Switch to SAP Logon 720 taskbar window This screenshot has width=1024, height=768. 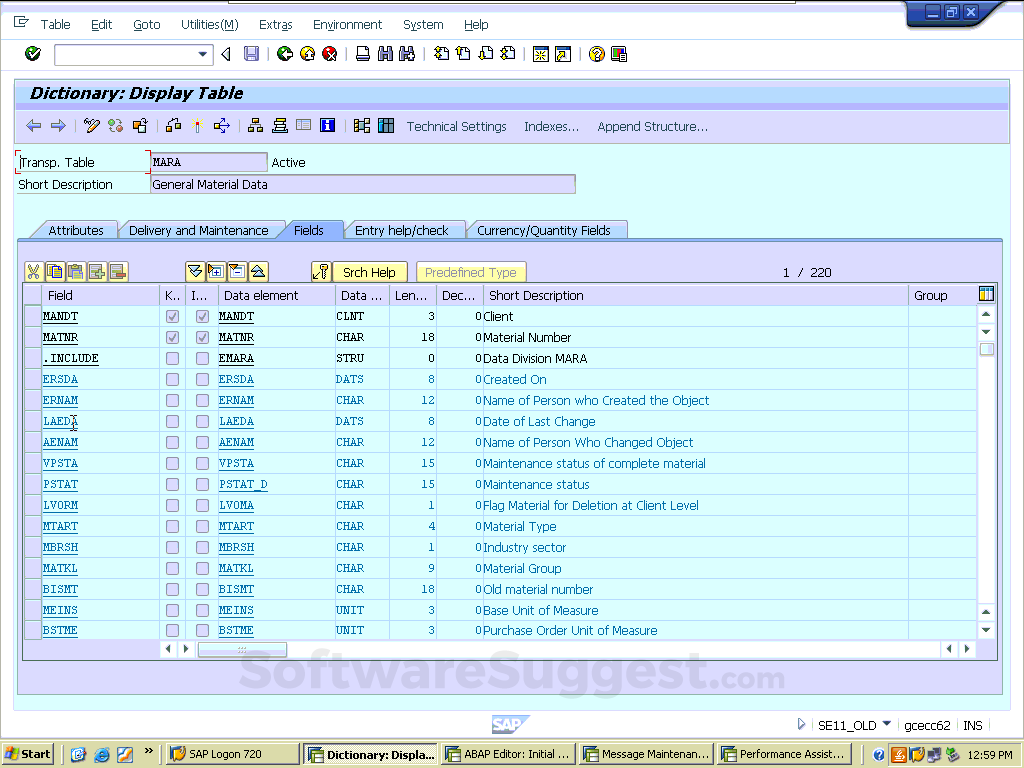point(233,754)
